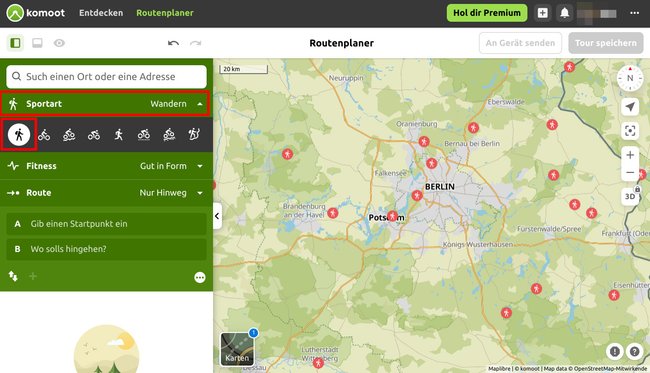Choose the touring bike sport icon
The width and height of the screenshot is (650, 373).
[x=44, y=135]
